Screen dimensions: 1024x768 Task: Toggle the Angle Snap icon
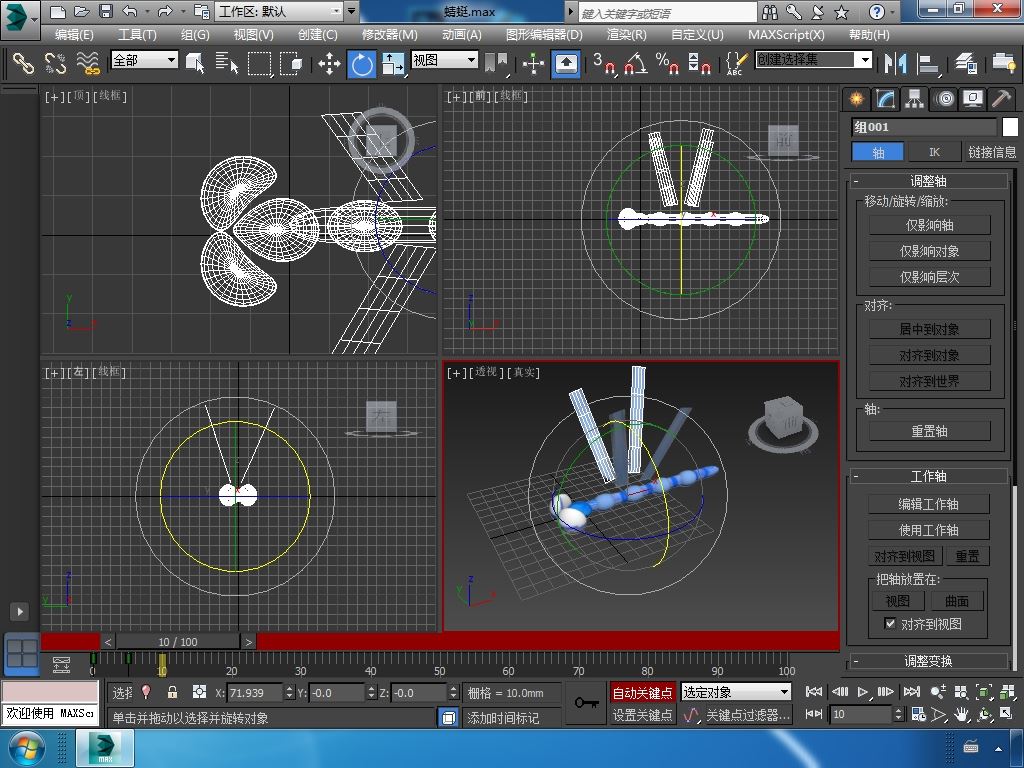[634, 65]
